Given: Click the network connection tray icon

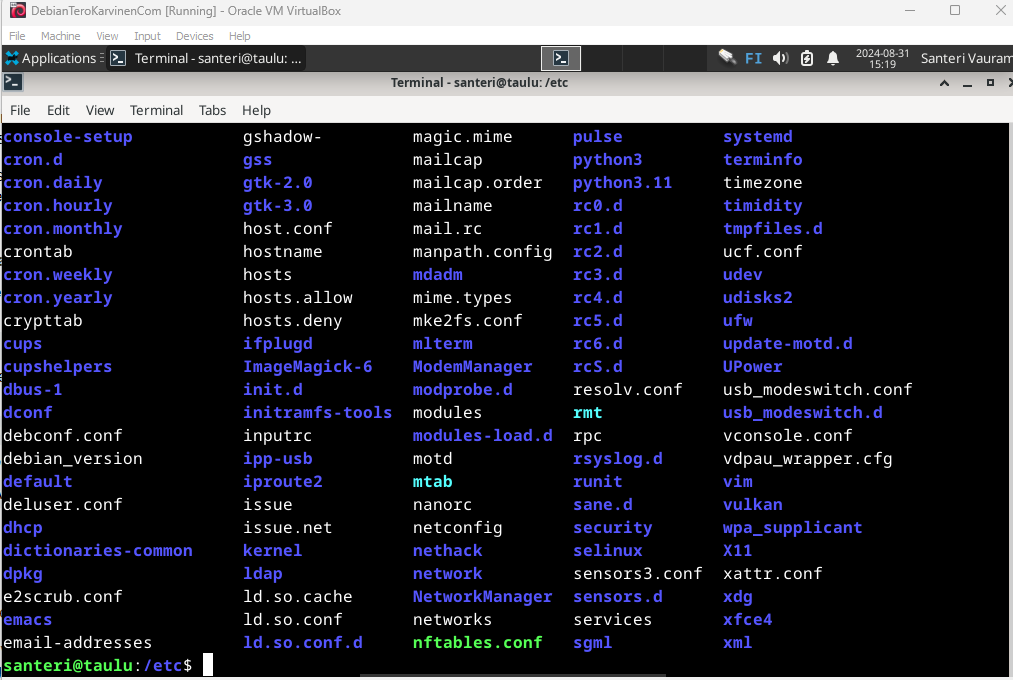Looking at the screenshot, I should pyautogui.click(x=727, y=58).
